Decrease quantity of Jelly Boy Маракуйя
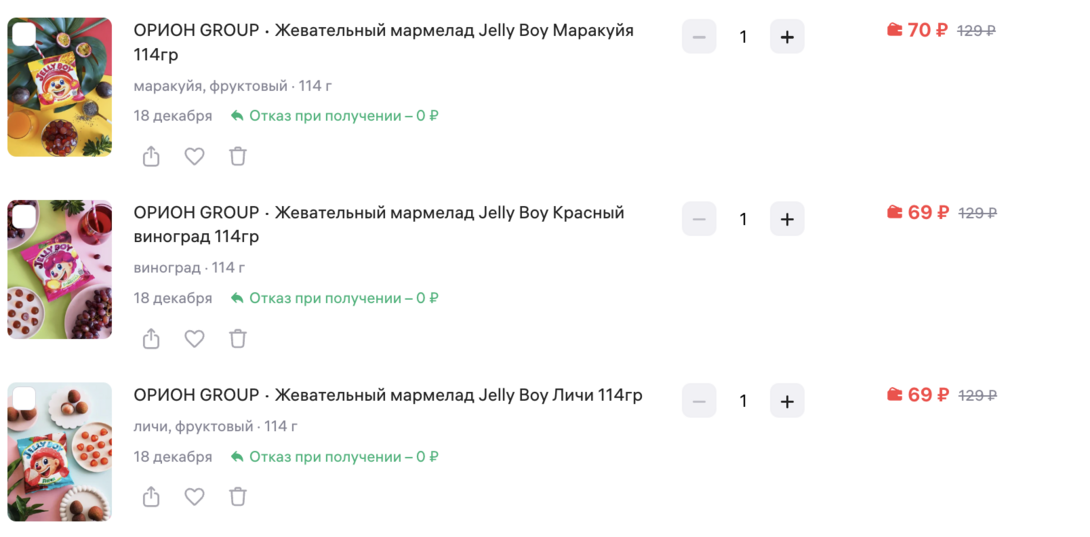Screen dimensions: 1090x537 699,37
